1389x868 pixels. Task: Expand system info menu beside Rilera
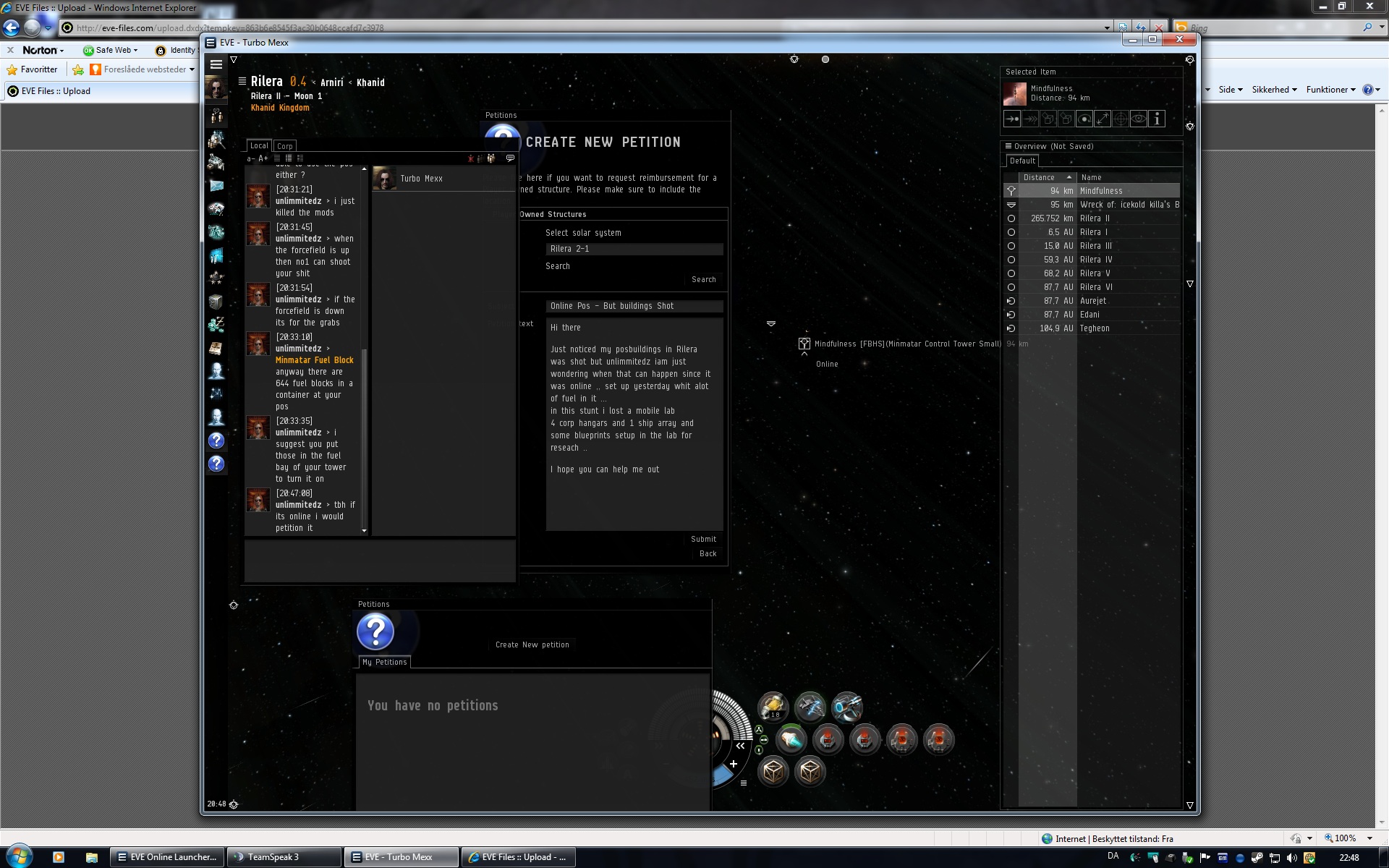242,82
